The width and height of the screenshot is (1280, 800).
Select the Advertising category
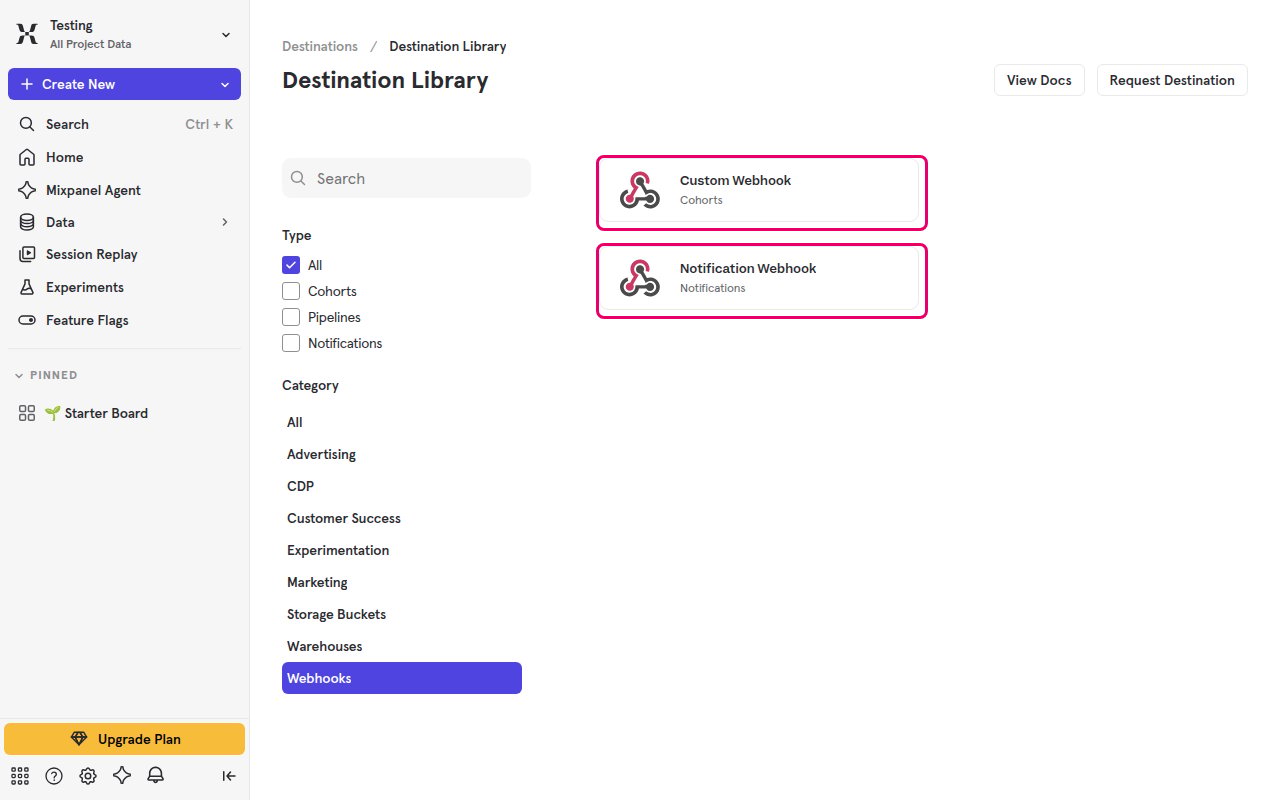coord(402,454)
